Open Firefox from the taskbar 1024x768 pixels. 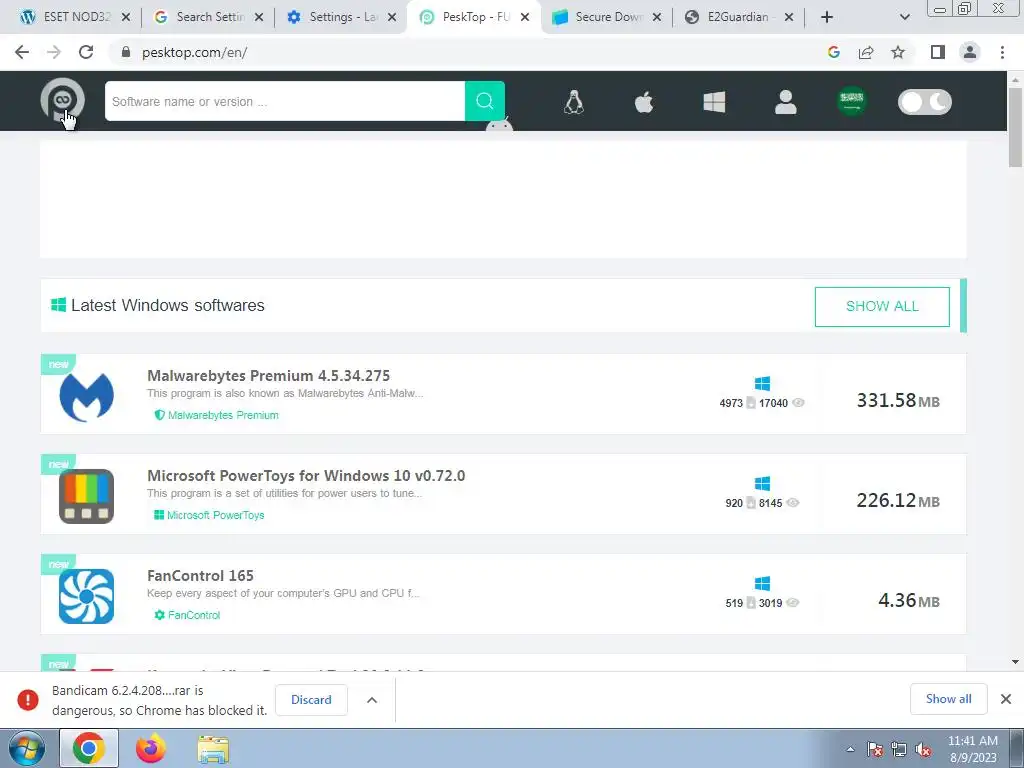pos(151,748)
